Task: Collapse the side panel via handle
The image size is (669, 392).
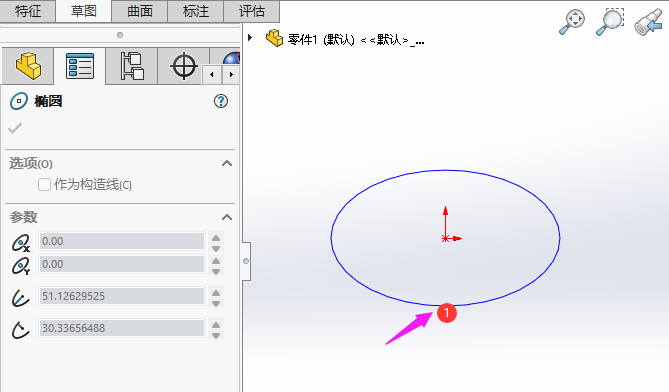Action: pos(246,261)
